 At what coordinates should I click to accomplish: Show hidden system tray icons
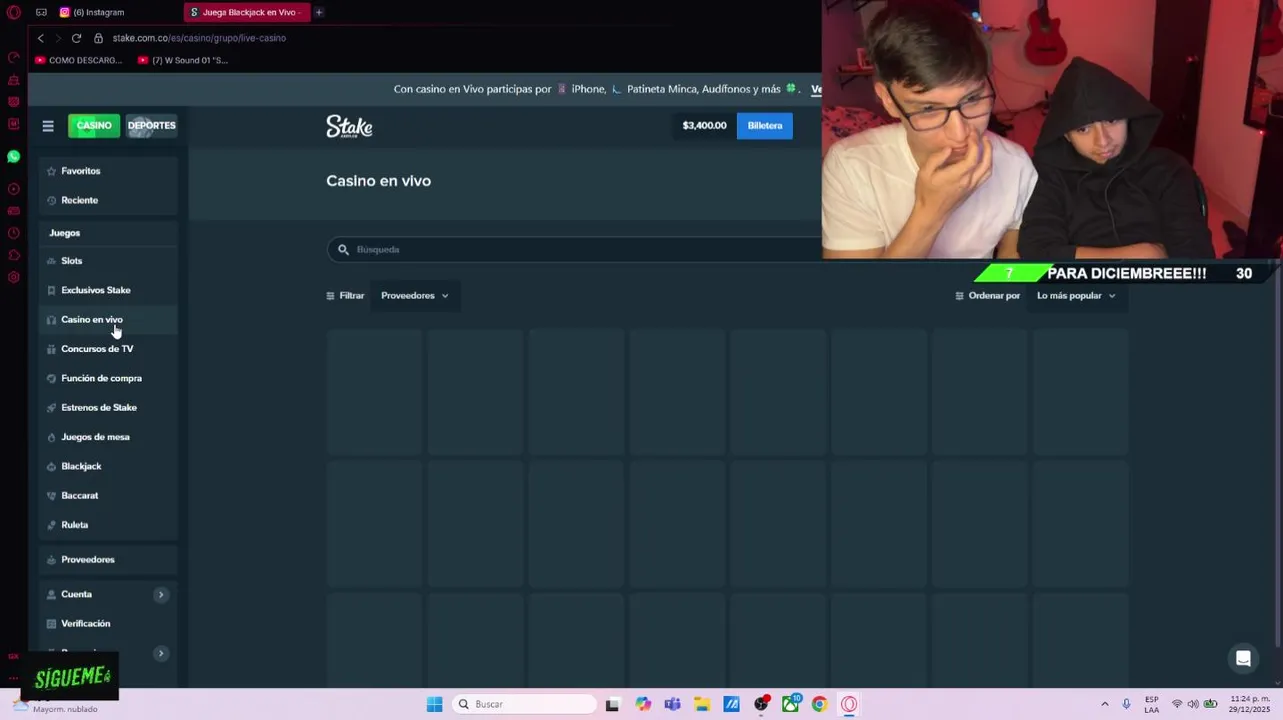tap(1105, 704)
